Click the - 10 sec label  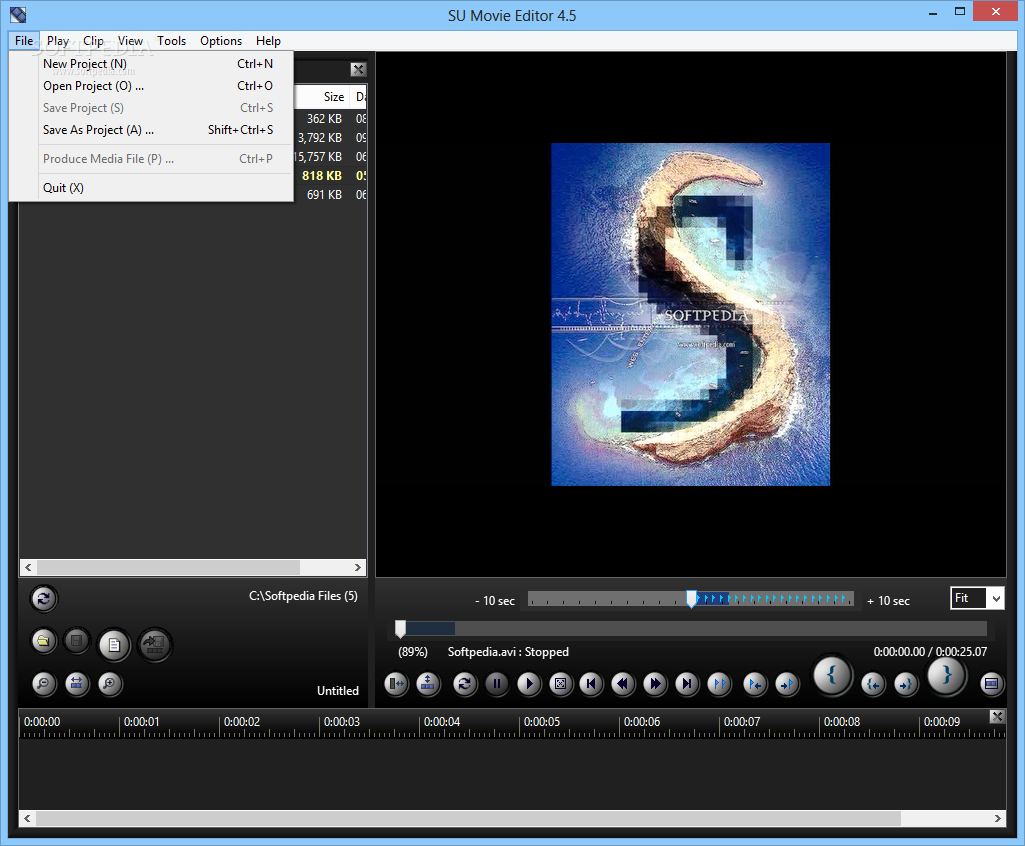click(495, 601)
